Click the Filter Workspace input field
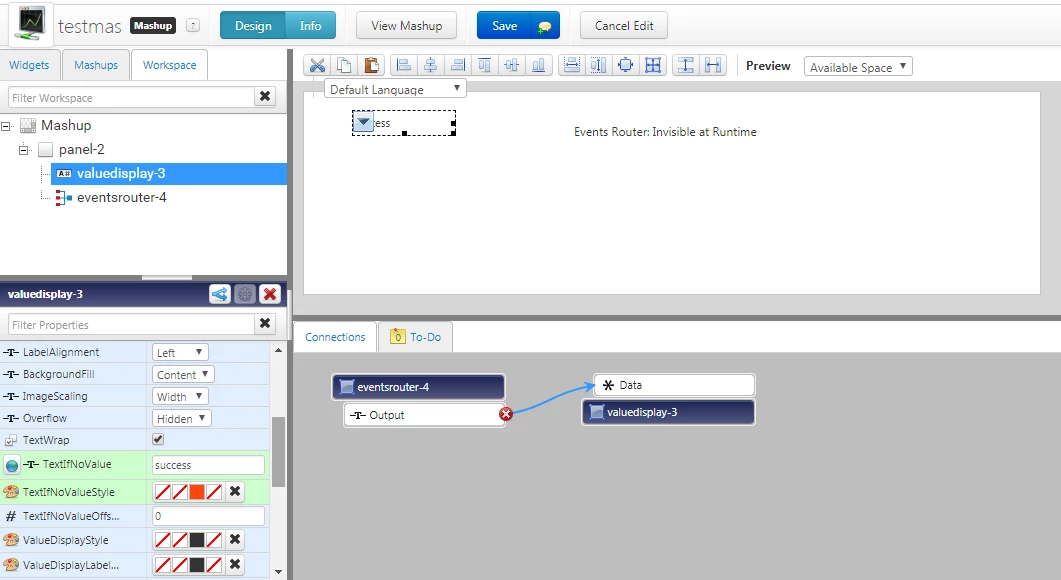1061x580 pixels. click(x=132, y=97)
